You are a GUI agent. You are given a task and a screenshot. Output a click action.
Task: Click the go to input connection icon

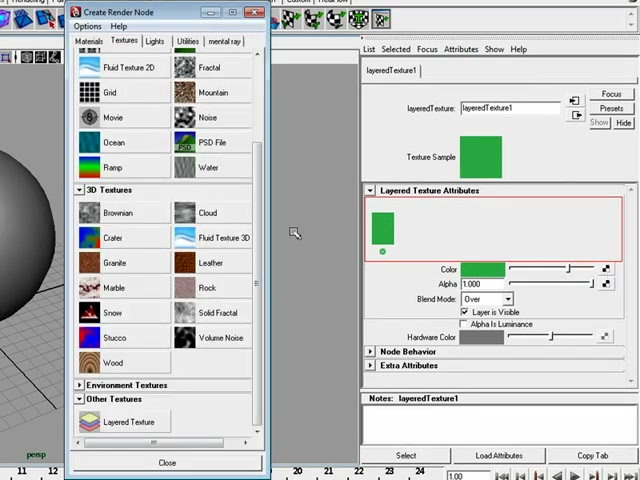(575, 100)
